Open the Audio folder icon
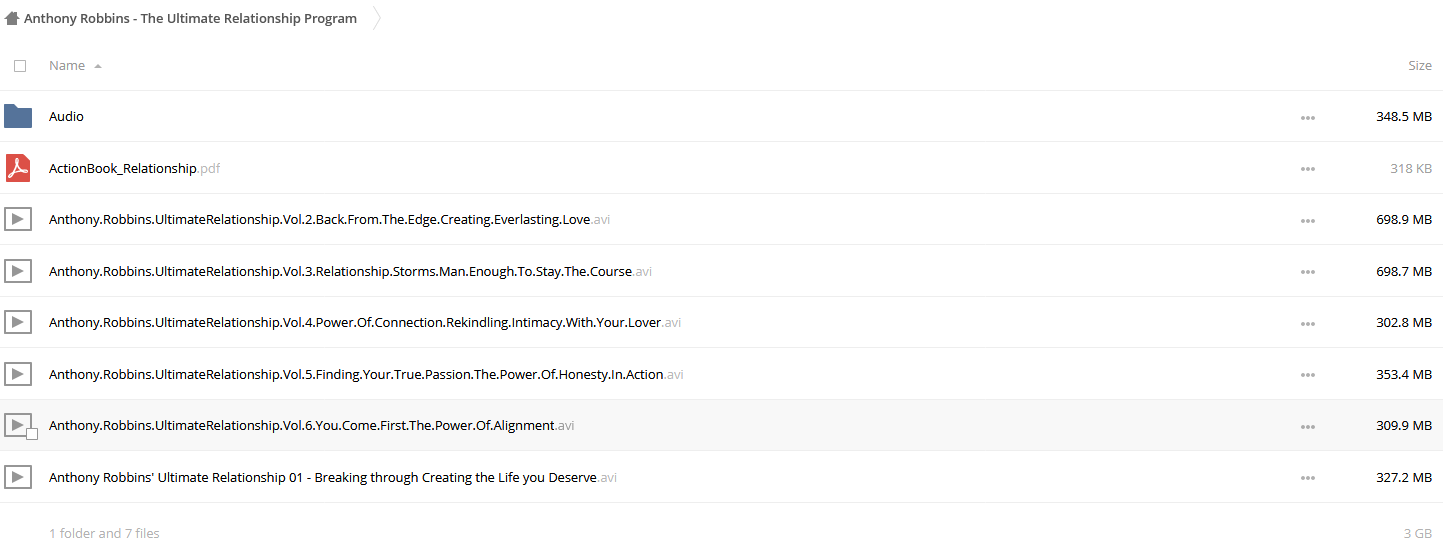Screen dimensions: 1443x553 click(x=18, y=116)
